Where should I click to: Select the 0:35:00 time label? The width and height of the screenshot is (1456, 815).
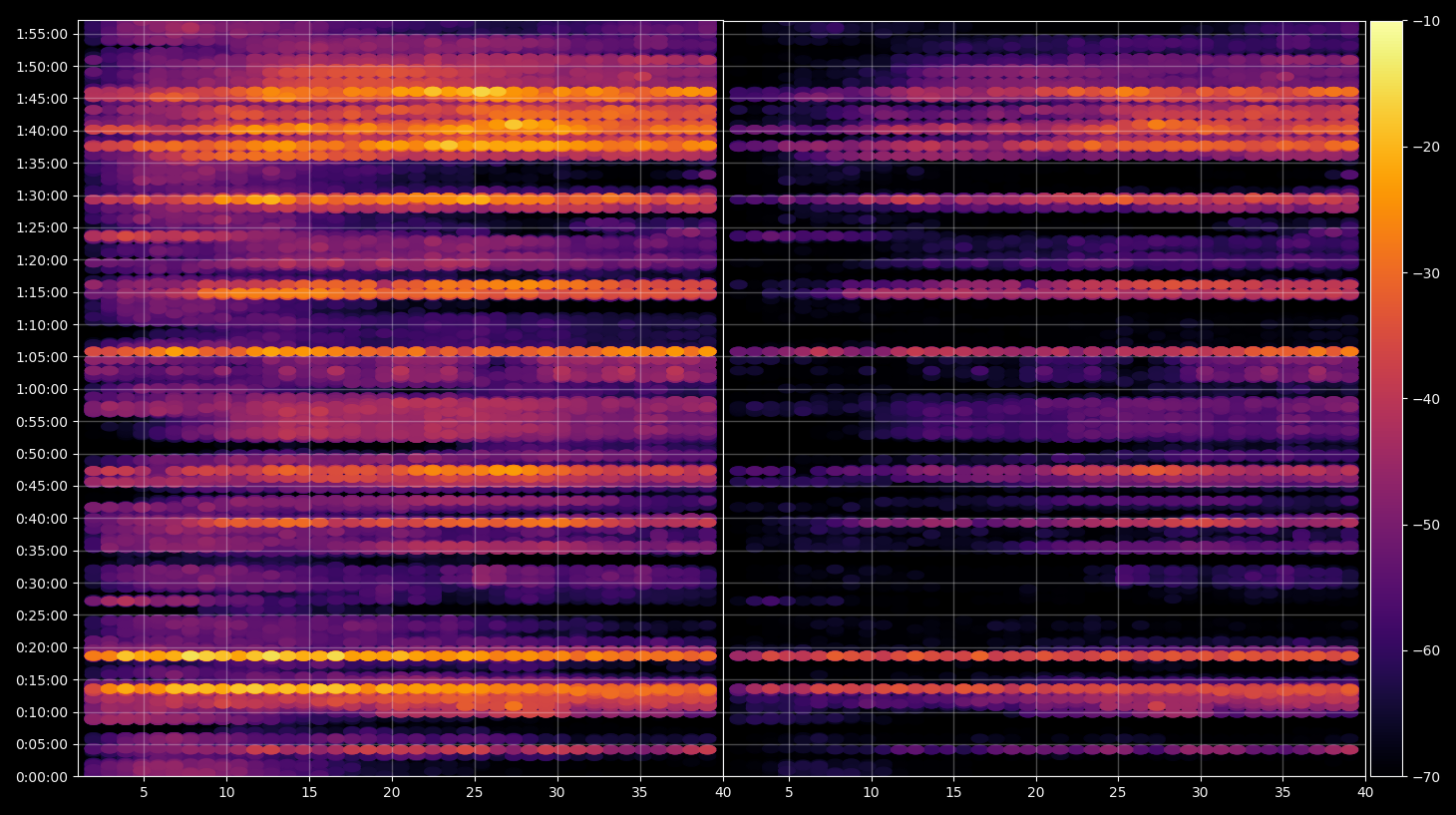42,551
